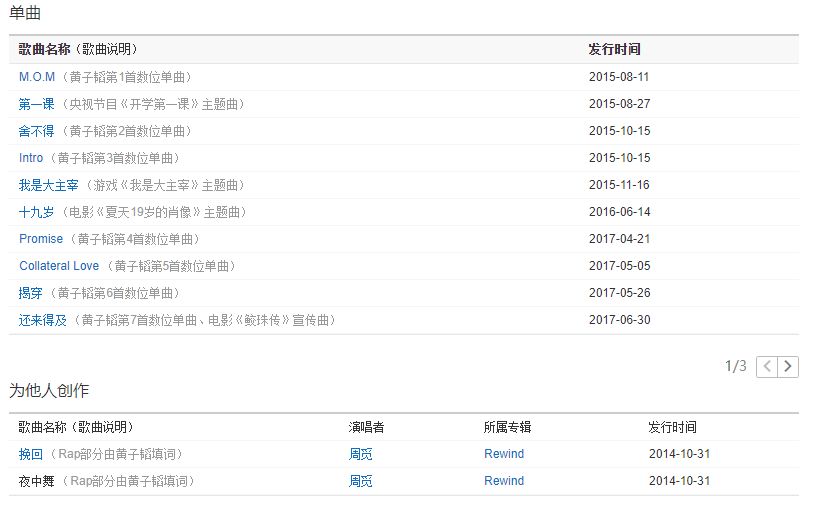The image size is (817, 505).
Task: Go to next page of singles list
Action: 788,366
